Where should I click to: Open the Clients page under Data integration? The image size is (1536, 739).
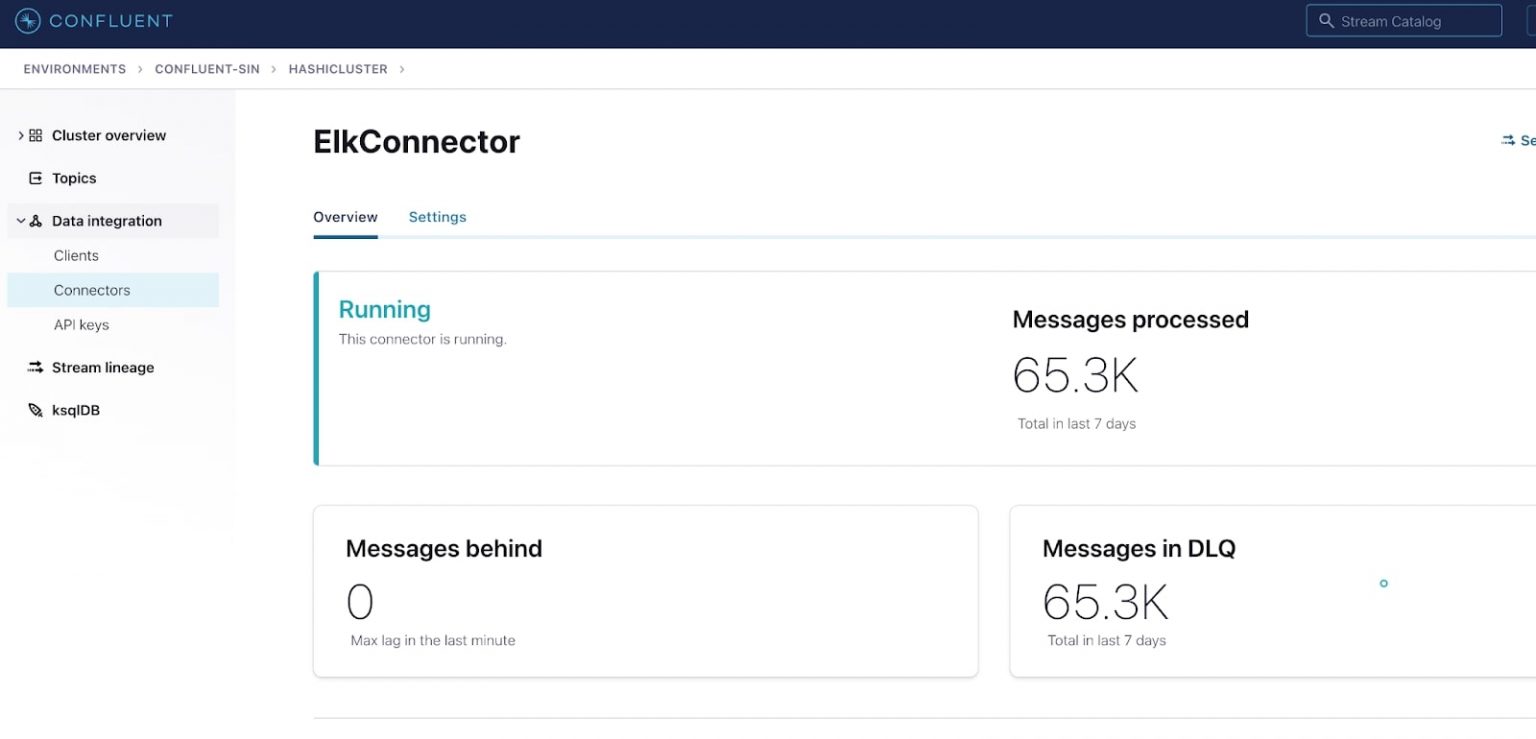coord(76,255)
